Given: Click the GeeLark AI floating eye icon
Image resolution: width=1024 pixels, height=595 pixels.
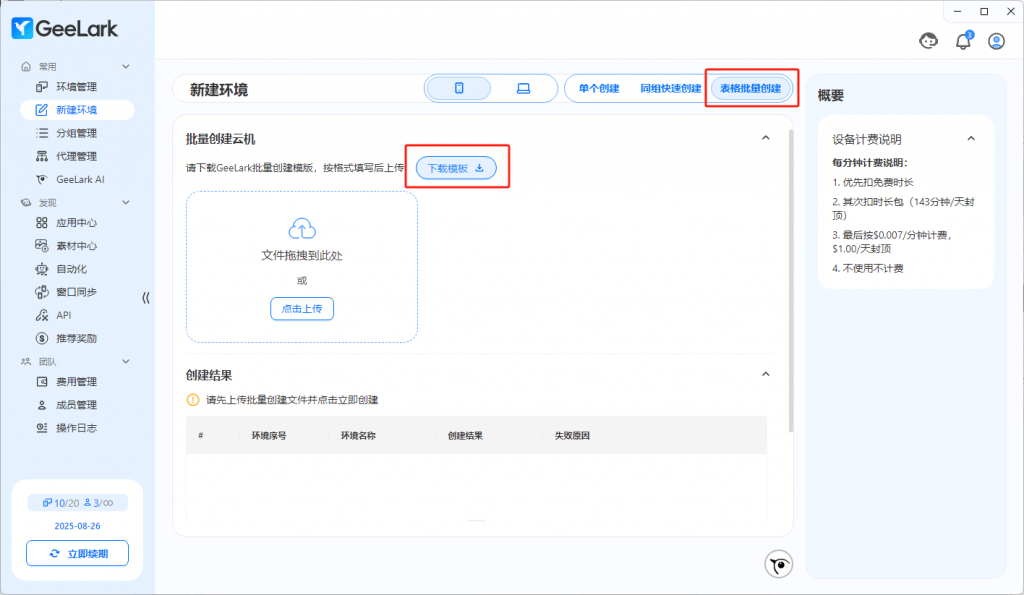Looking at the screenshot, I should coord(778,565).
